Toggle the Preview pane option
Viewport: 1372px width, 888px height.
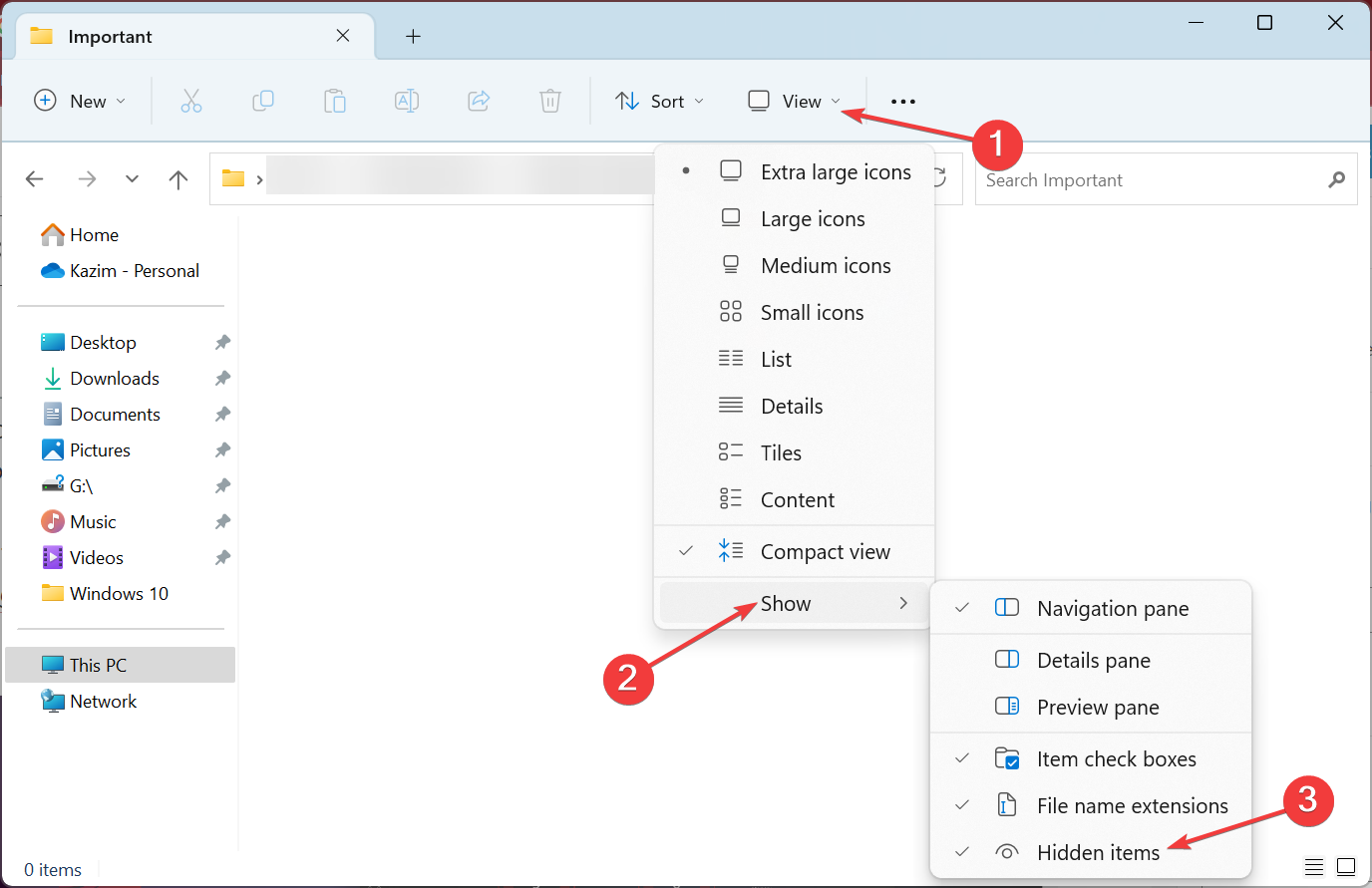coord(1091,708)
